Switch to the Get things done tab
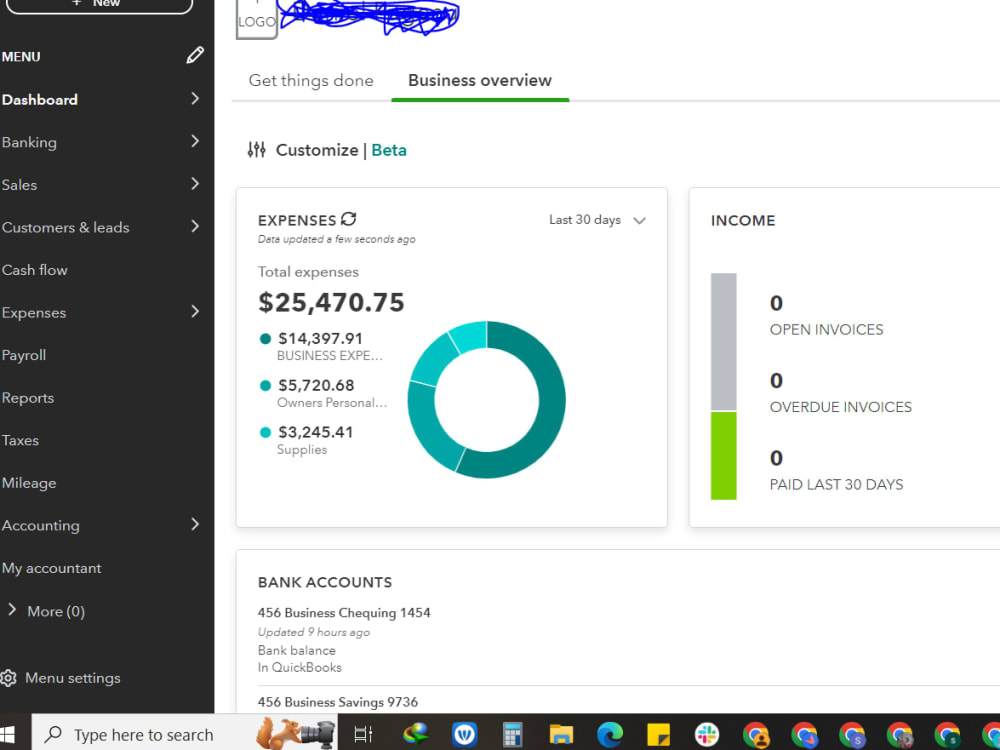Viewport: 1000px width, 750px height. click(x=310, y=80)
